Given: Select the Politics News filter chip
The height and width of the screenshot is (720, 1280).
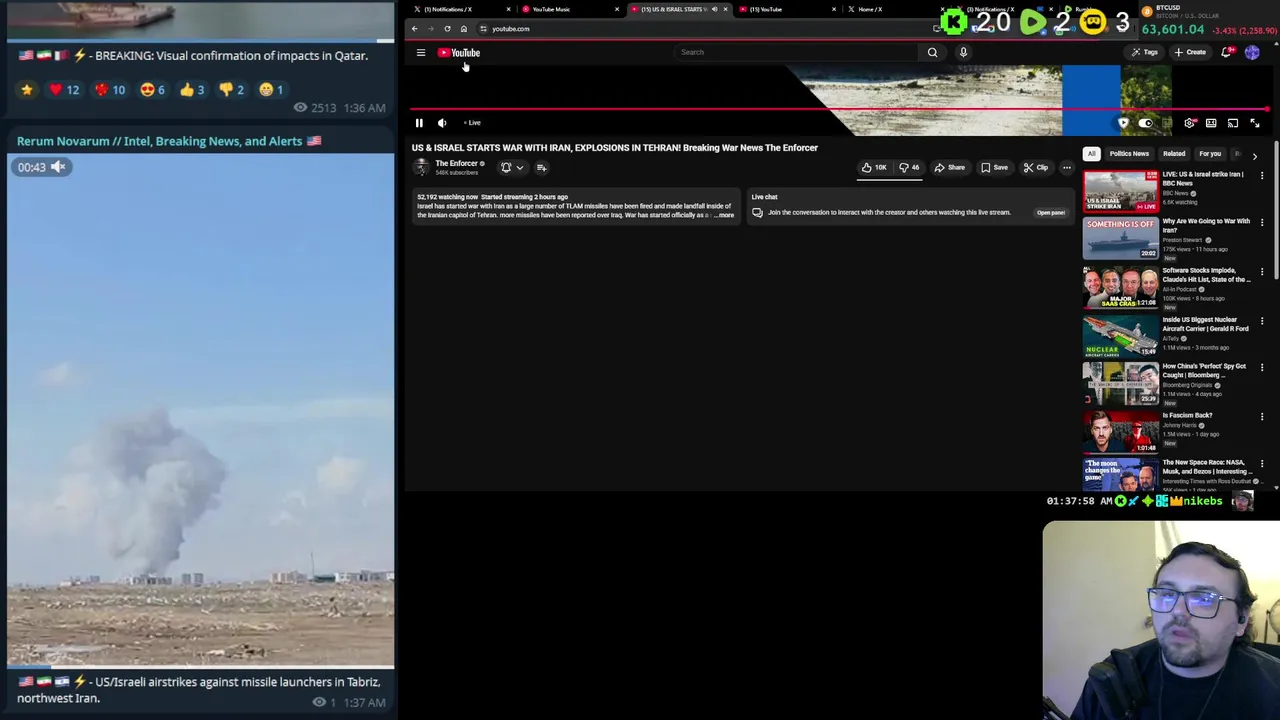Looking at the screenshot, I should pyautogui.click(x=1129, y=154).
